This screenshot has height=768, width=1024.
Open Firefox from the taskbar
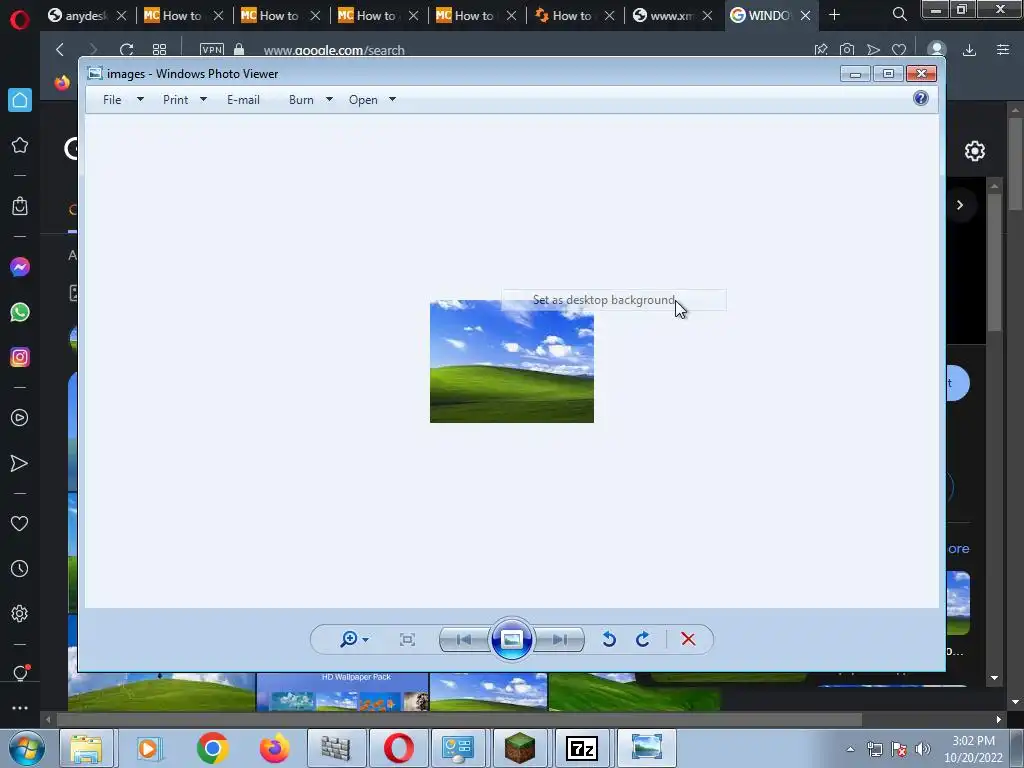point(274,748)
